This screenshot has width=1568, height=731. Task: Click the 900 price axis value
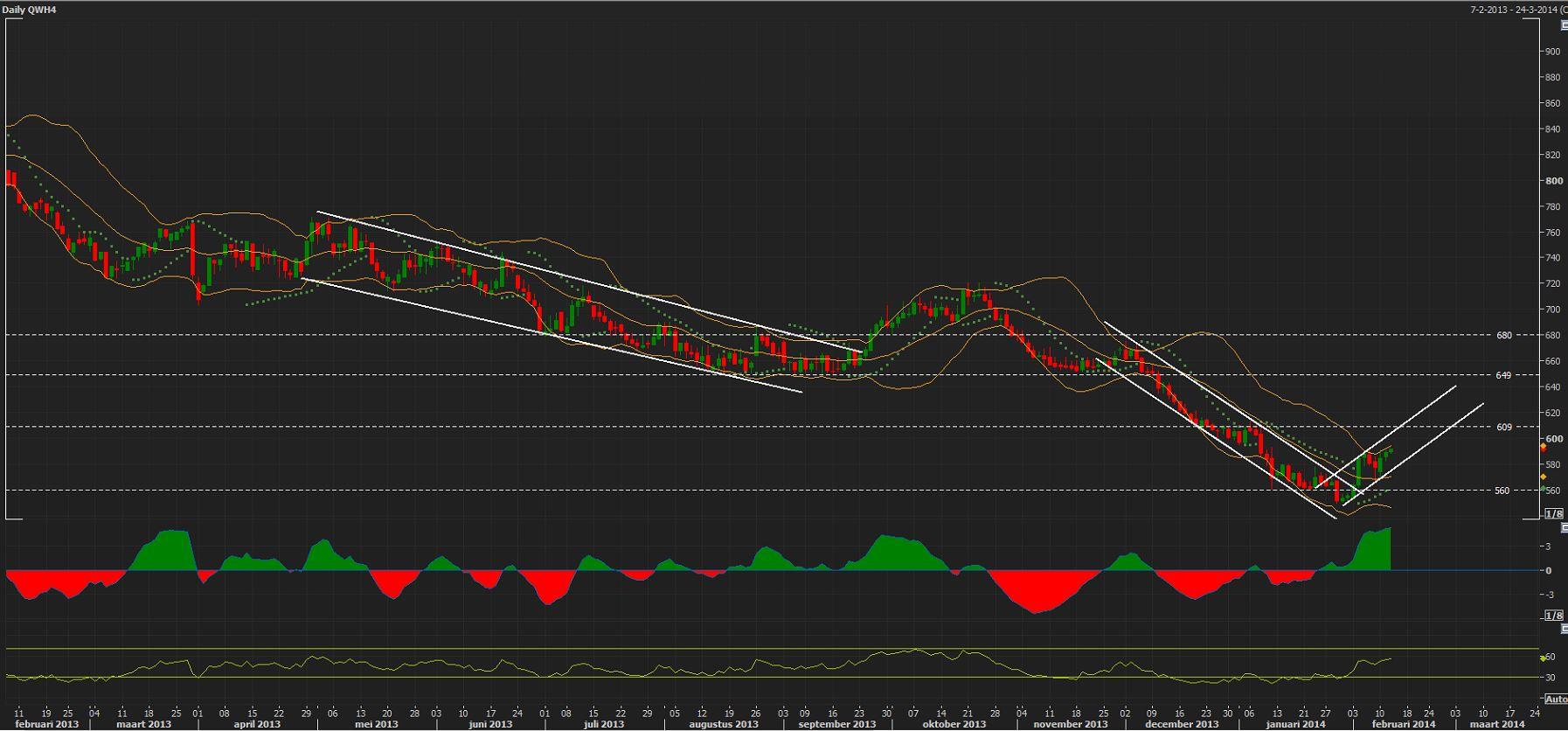click(1552, 52)
